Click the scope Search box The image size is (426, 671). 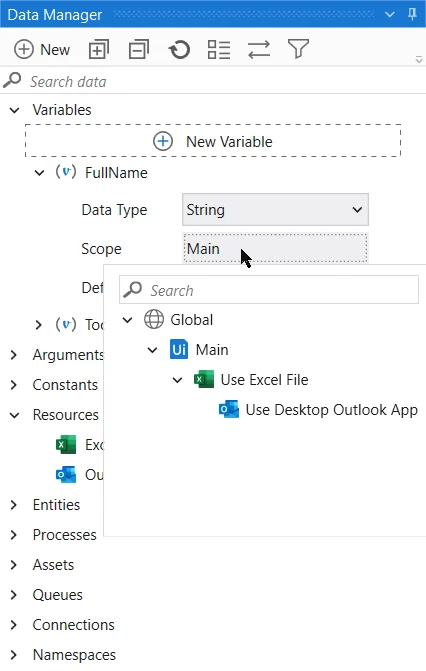click(x=269, y=290)
